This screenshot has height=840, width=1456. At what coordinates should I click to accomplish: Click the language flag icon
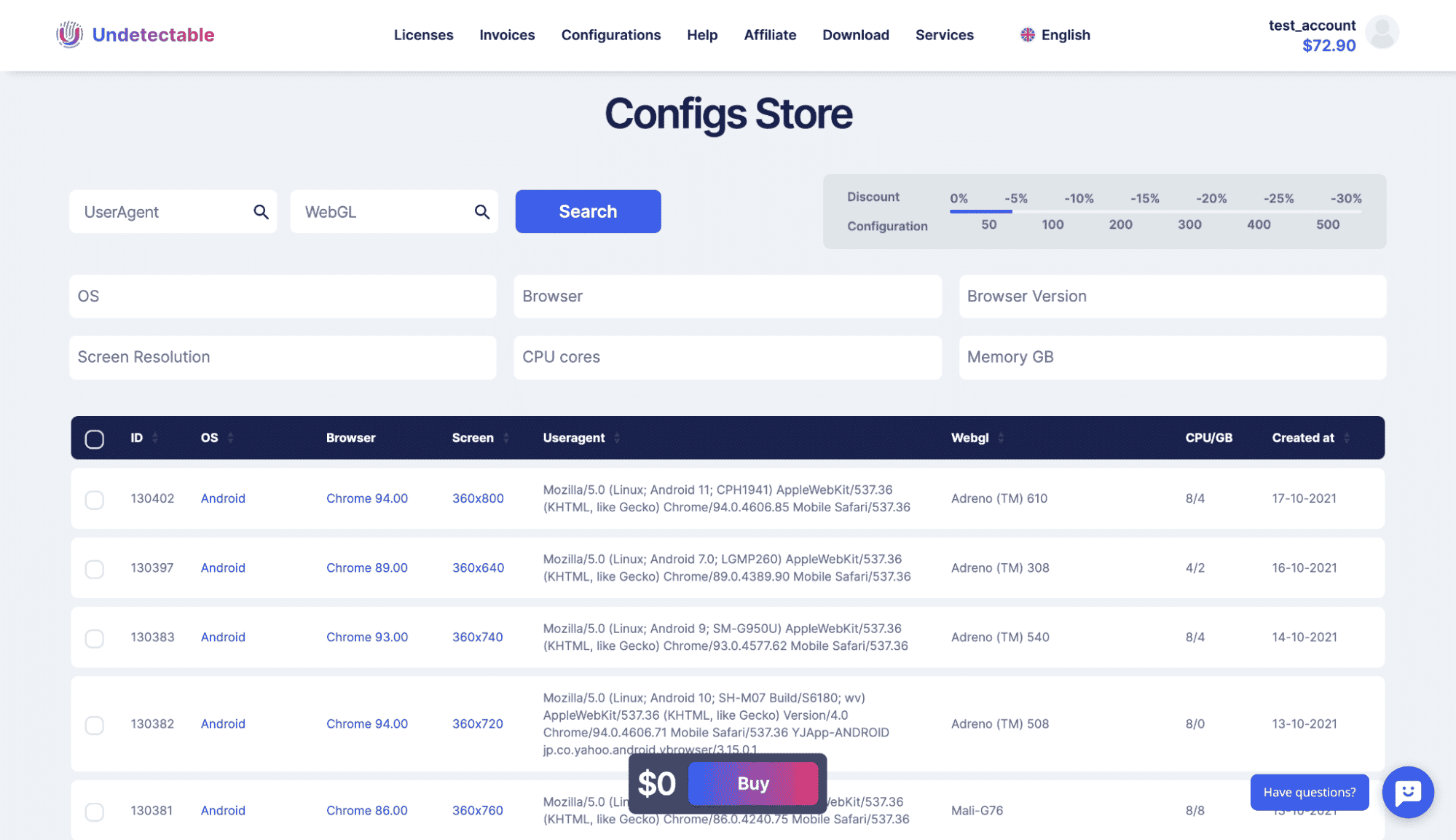[x=1027, y=35]
